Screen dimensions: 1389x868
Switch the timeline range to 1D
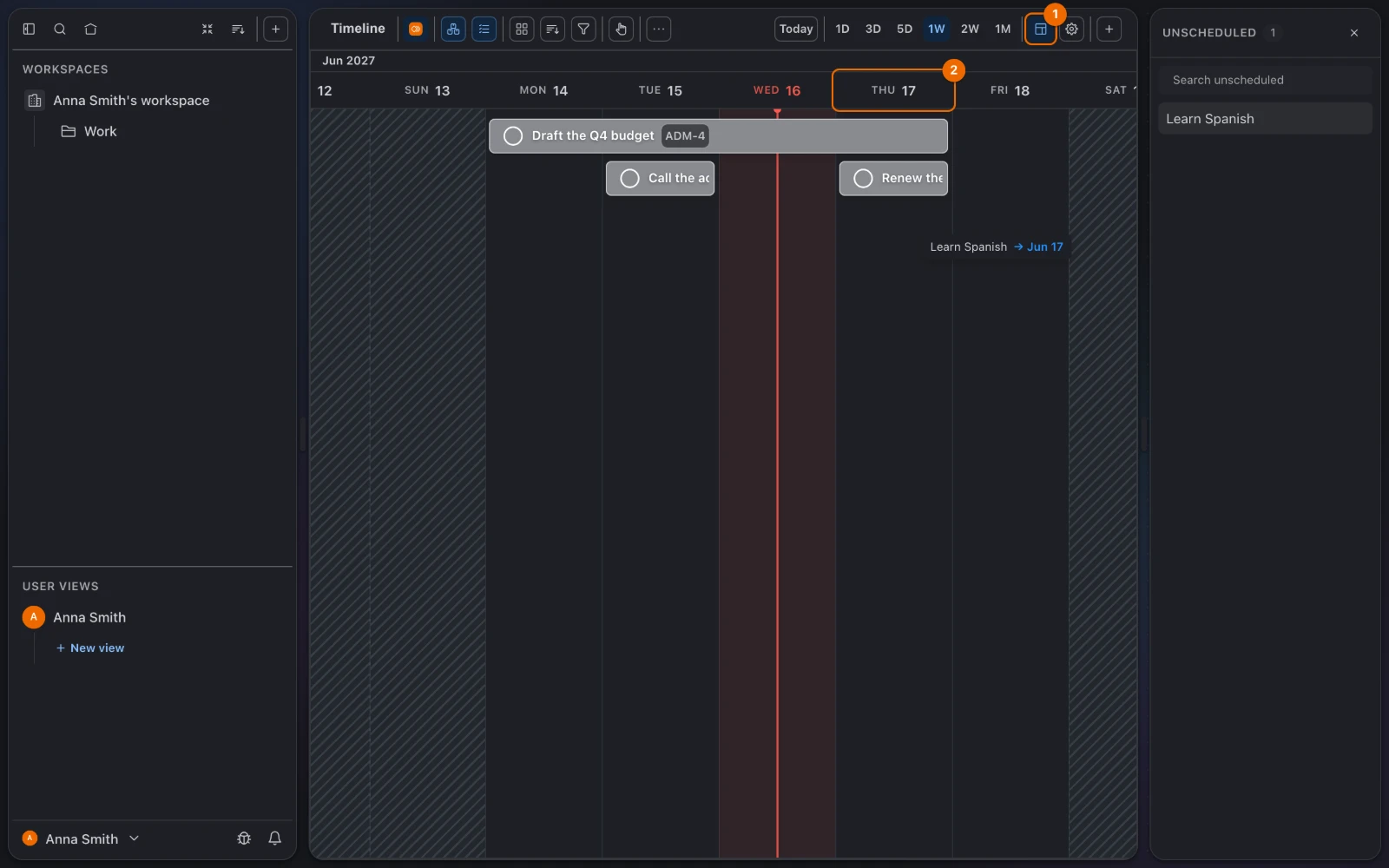click(842, 29)
